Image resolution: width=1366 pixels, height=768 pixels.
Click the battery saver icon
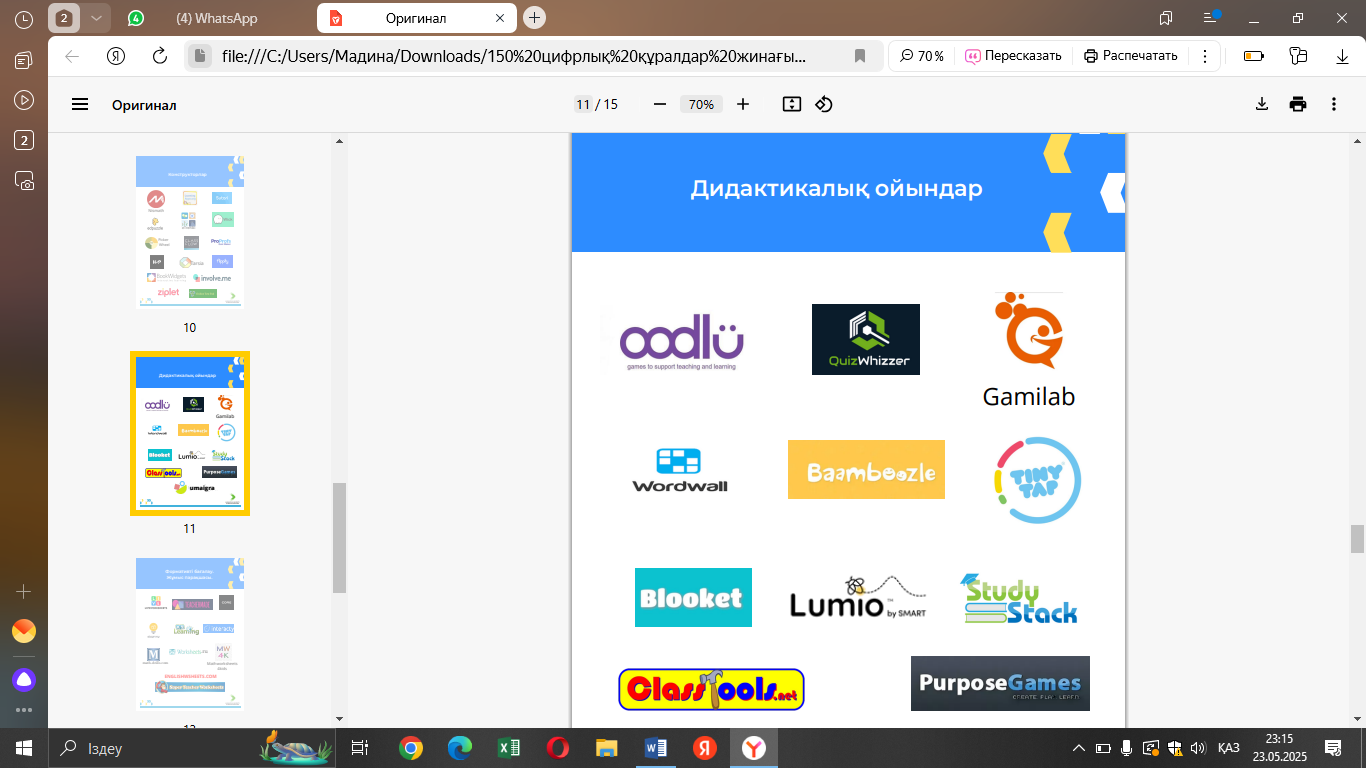(1253, 56)
